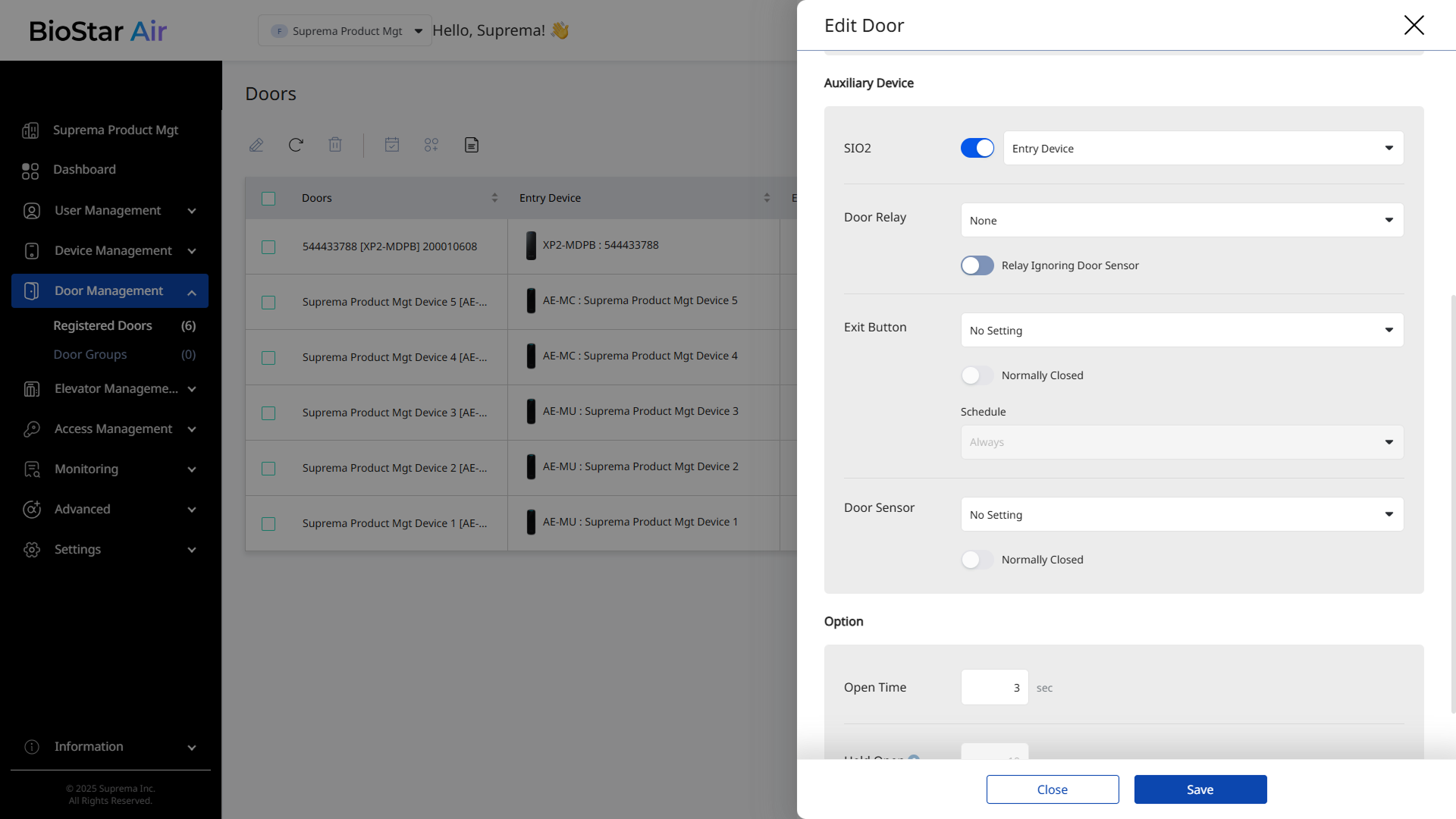Click the Monitoring icon in sidebar
This screenshot has width=1456, height=819.
coord(32,469)
